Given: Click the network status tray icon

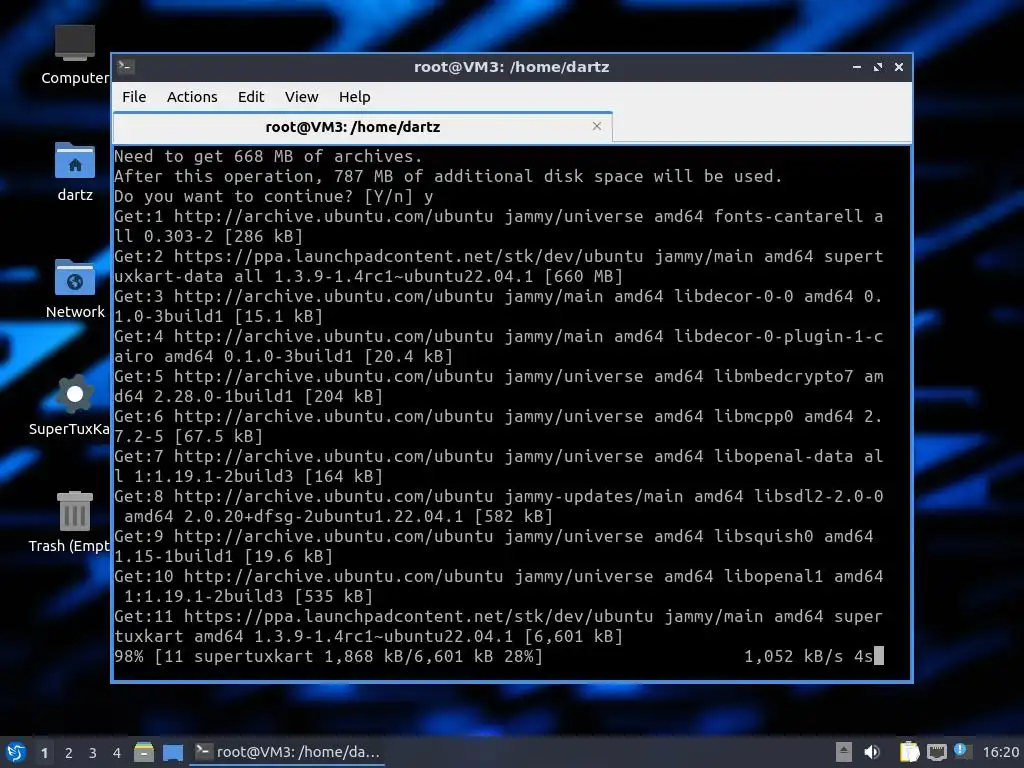Looking at the screenshot, I should pos(936,752).
